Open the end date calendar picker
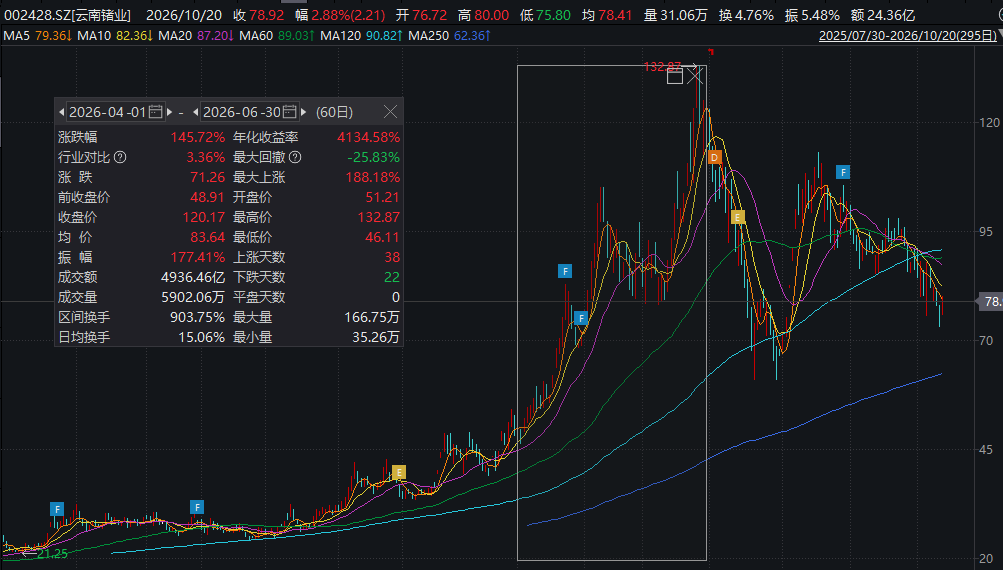 (x=289, y=112)
